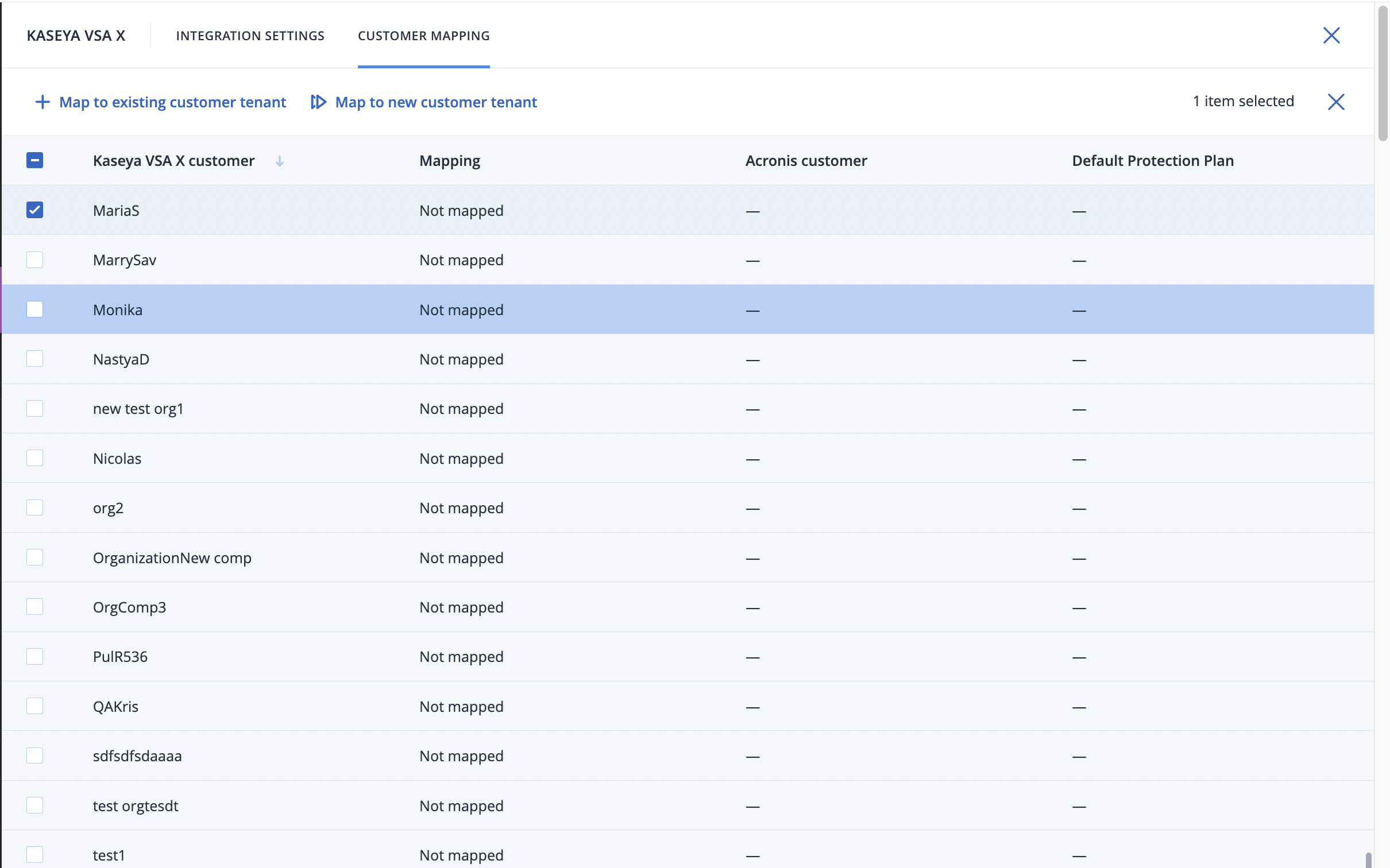The image size is (1390, 868).
Task: Check the Monika checkbox
Action: [x=34, y=309]
